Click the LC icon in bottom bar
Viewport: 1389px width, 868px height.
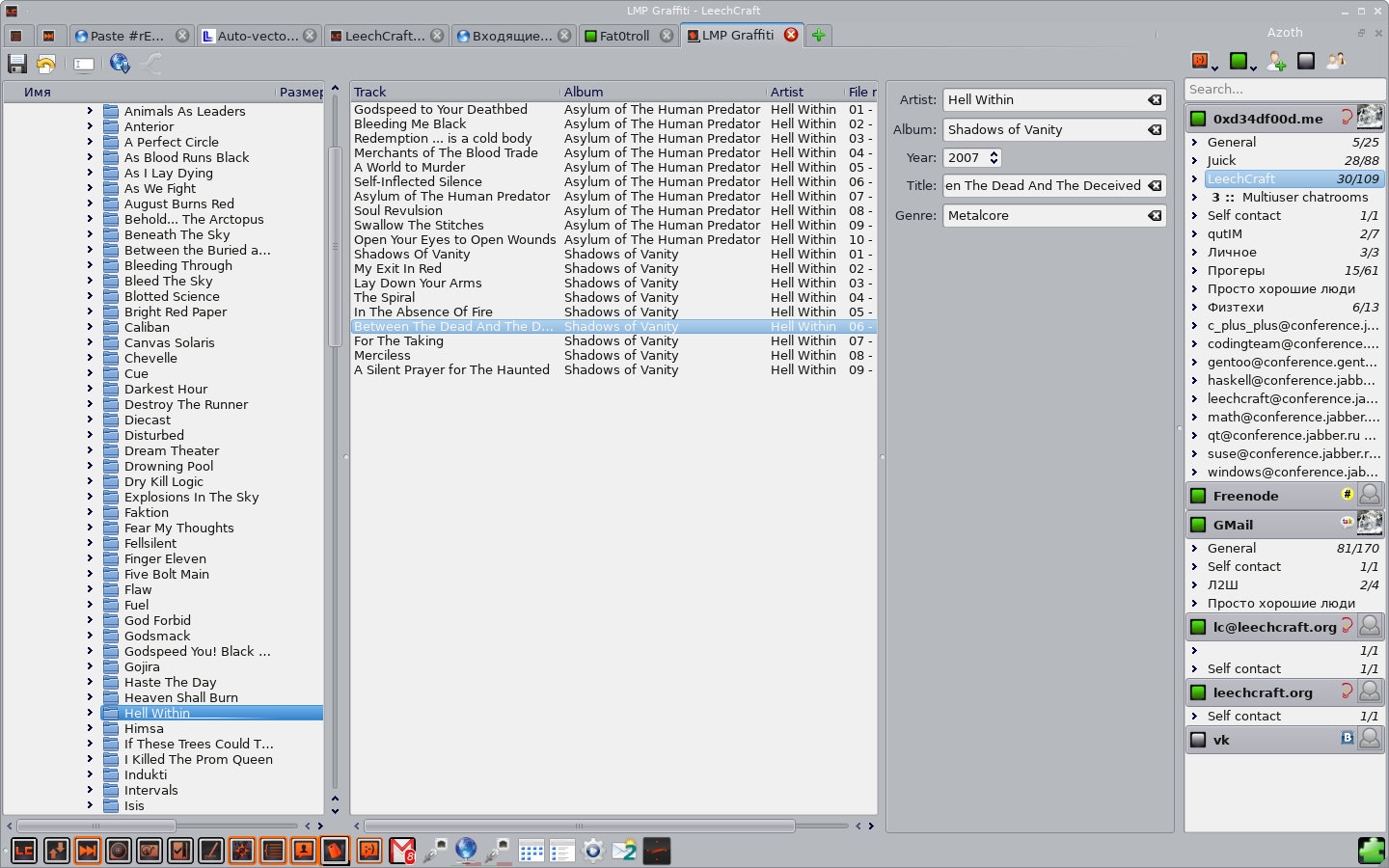pyautogui.click(x=24, y=851)
